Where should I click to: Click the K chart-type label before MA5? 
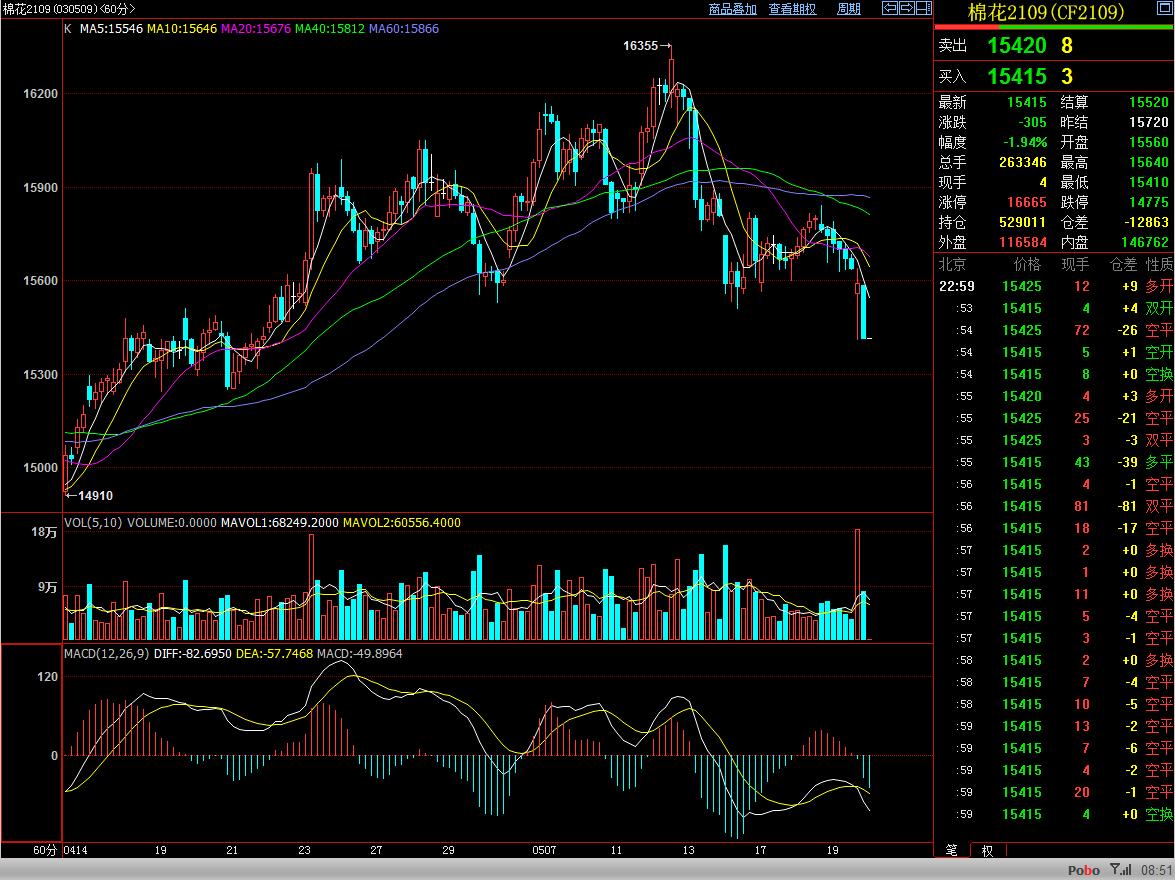pos(67,29)
